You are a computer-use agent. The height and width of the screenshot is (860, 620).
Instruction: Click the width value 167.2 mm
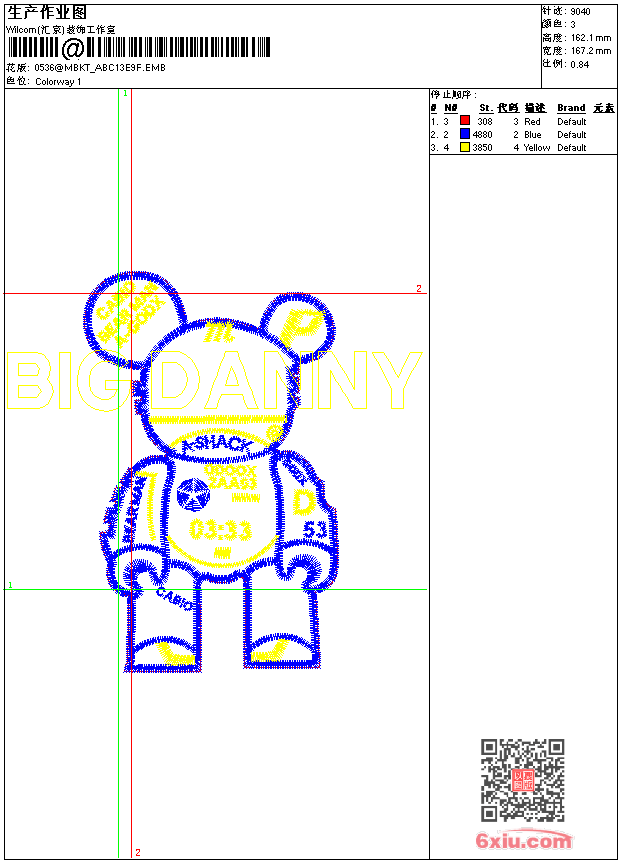pyautogui.click(x=591, y=51)
